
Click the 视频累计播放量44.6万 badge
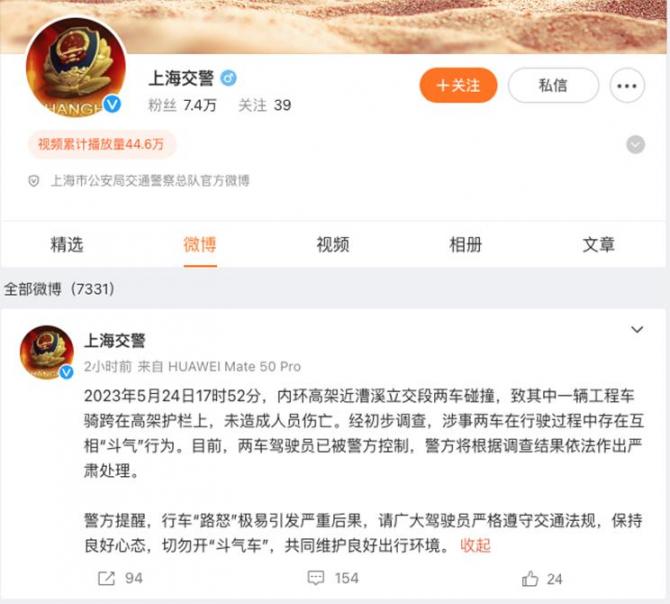tap(101, 144)
